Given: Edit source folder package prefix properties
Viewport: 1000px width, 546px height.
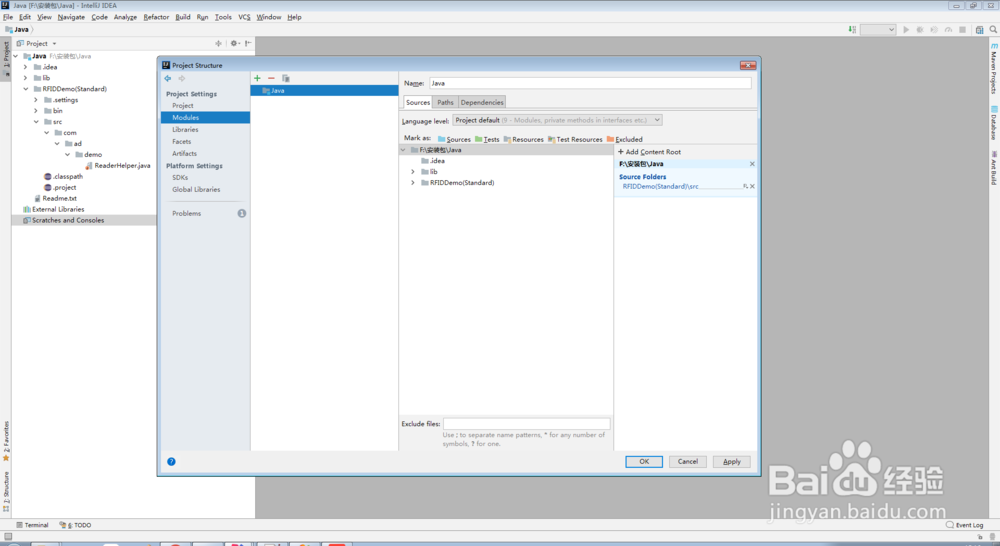Looking at the screenshot, I should point(746,186).
